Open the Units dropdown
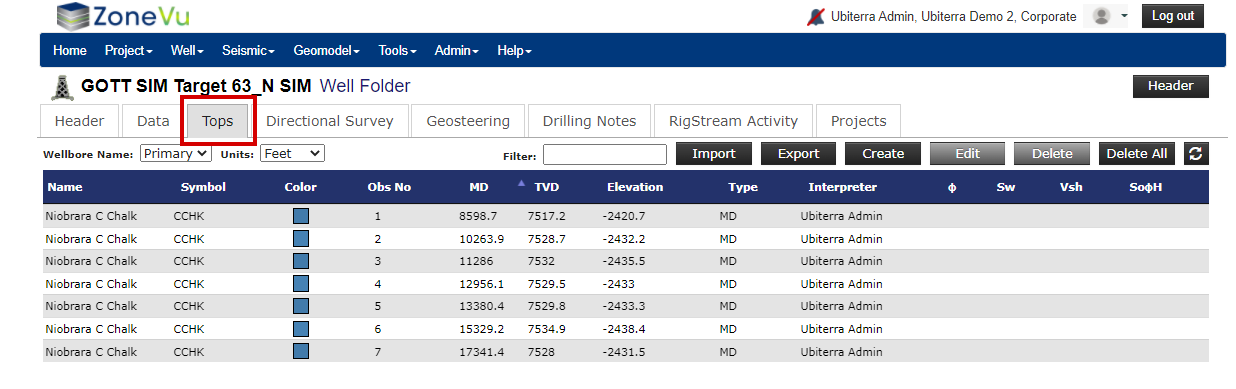The width and height of the screenshot is (1236, 389). click(292, 154)
